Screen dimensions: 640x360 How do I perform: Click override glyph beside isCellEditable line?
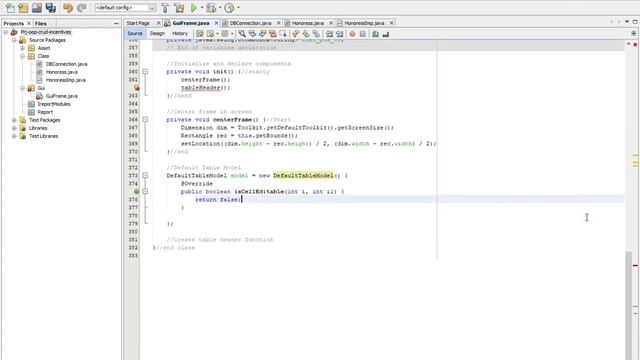pos(136,191)
